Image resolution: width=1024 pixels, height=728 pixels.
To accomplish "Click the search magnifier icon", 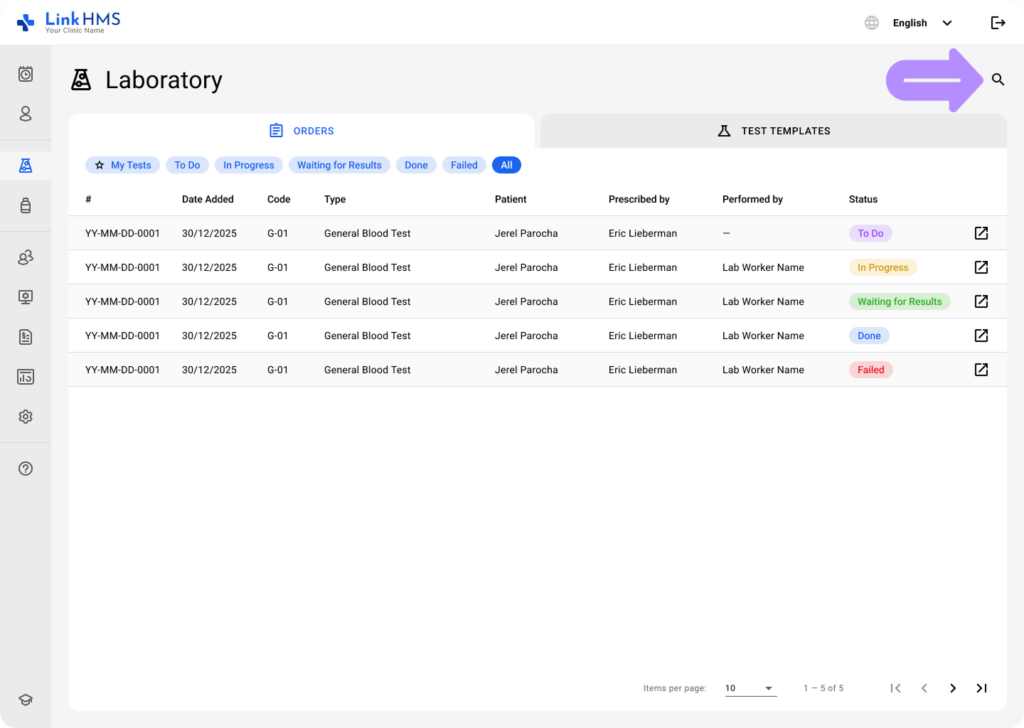I will (x=997, y=80).
